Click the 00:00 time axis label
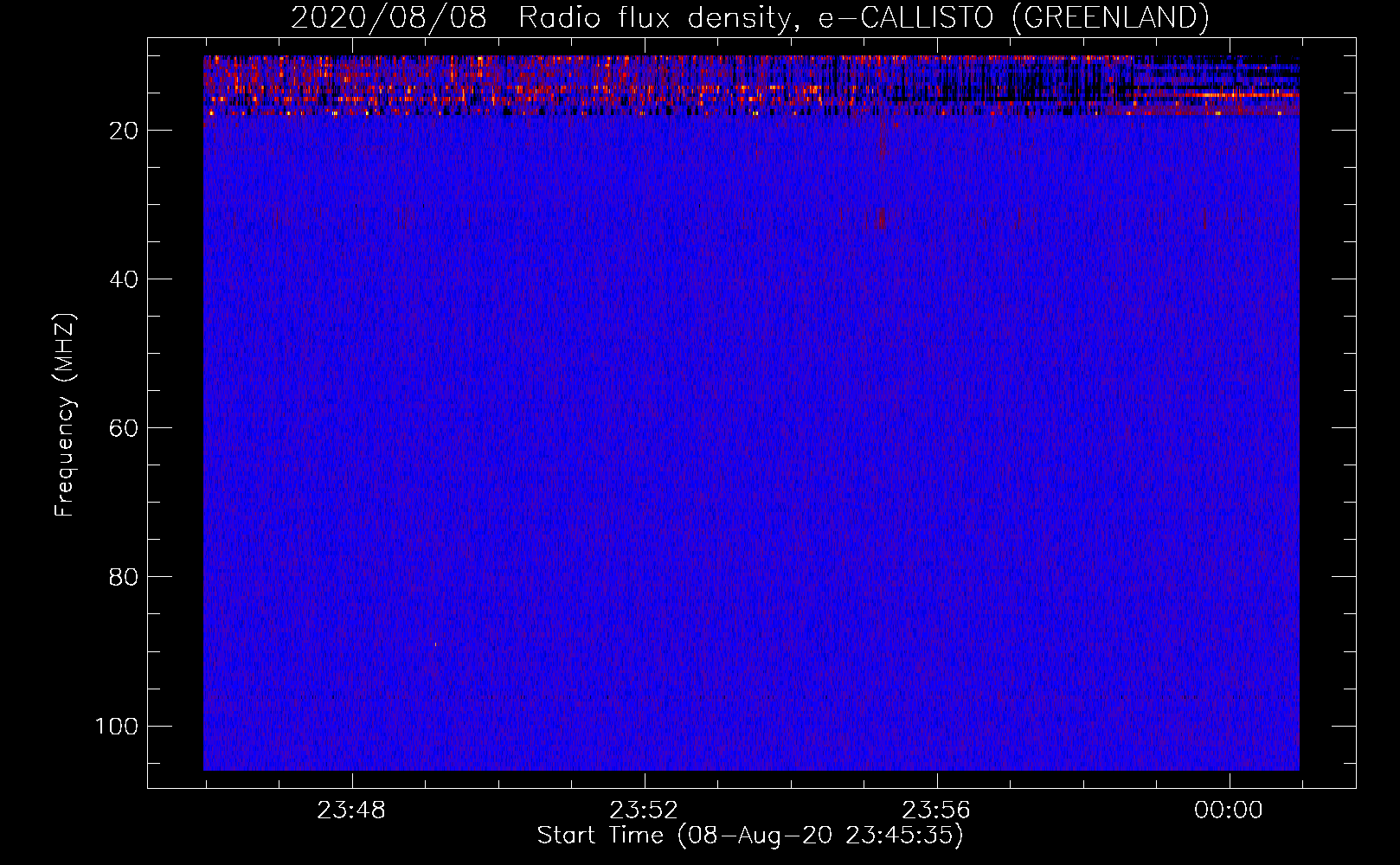The width and height of the screenshot is (1400, 865). (1229, 811)
